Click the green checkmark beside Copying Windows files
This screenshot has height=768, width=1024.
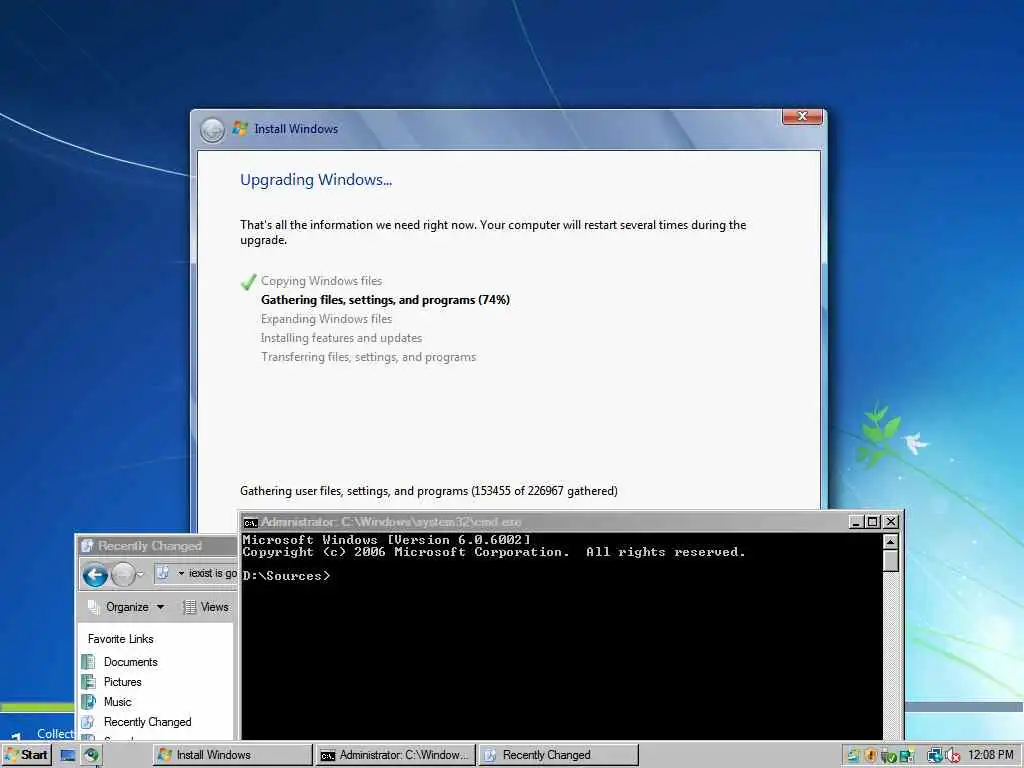(248, 282)
